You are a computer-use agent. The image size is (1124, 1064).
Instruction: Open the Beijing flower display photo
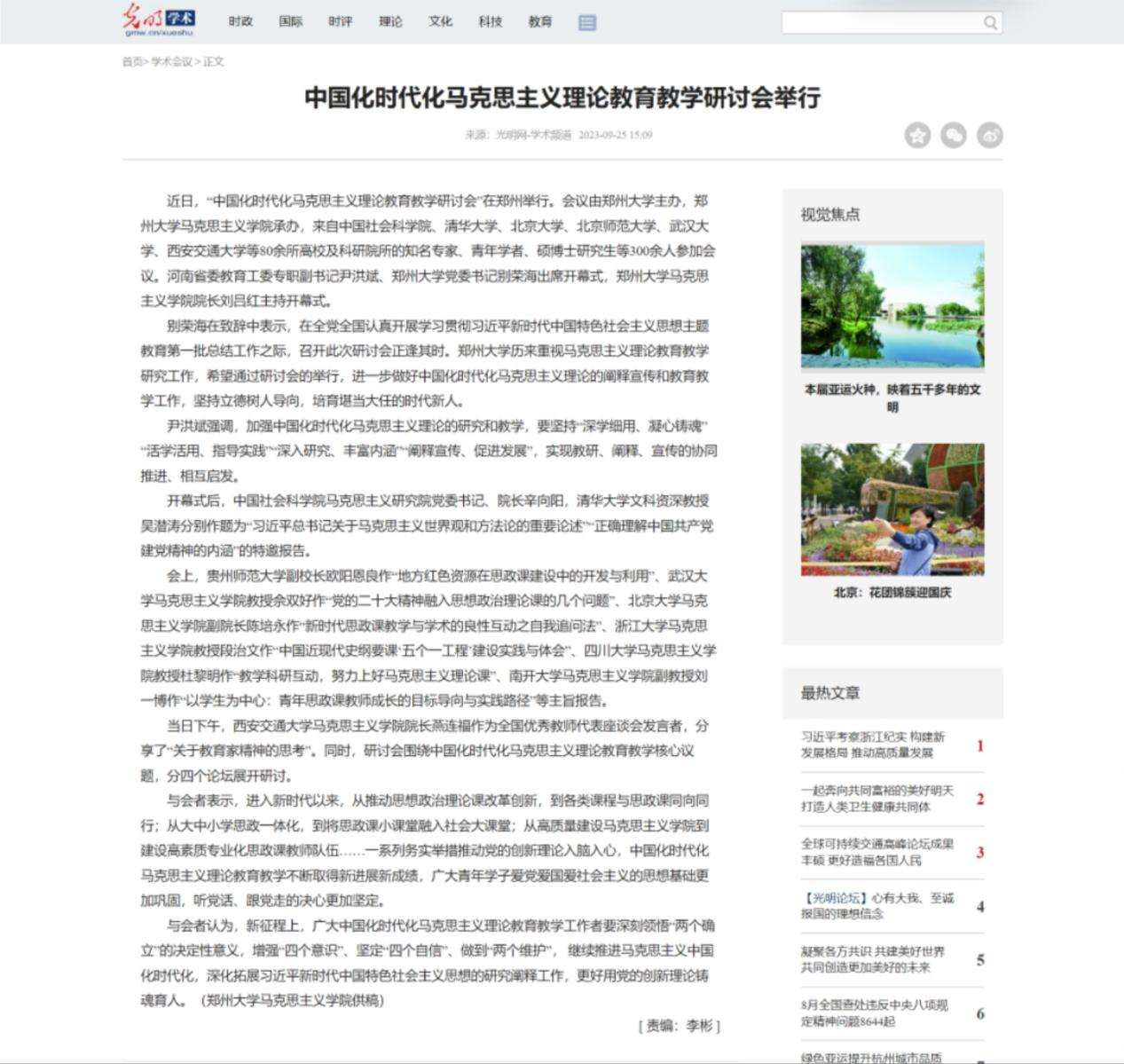(x=892, y=509)
